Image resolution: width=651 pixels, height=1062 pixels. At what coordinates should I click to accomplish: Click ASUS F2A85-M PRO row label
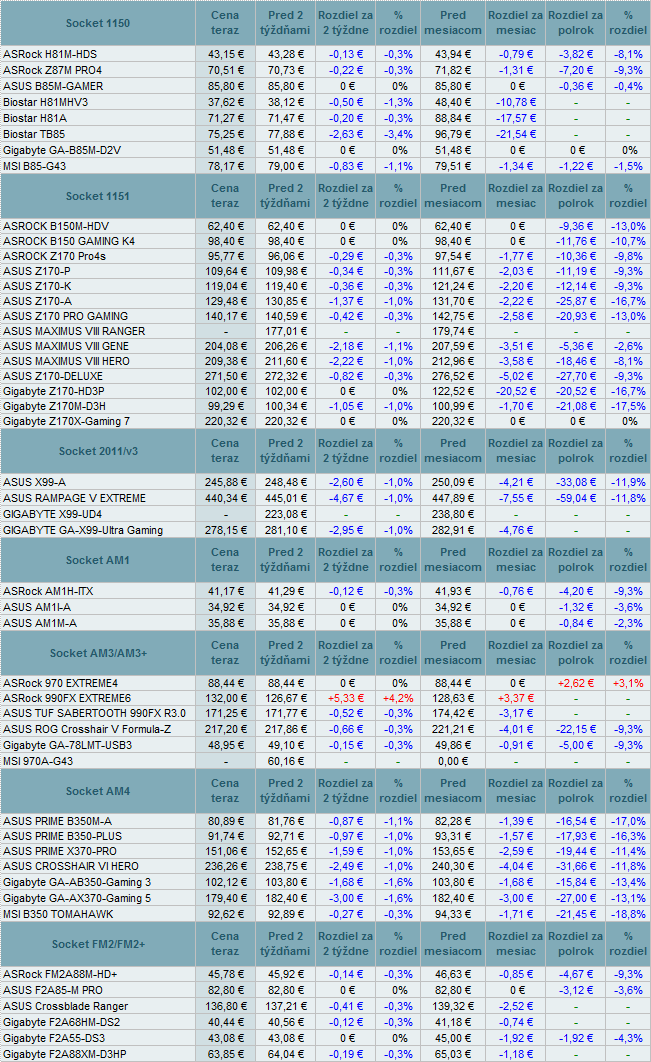click(x=53, y=990)
